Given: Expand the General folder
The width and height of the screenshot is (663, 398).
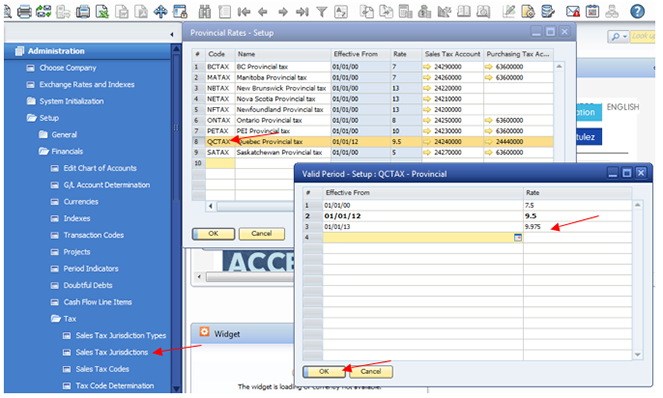Looking at the screenshot, I should (43, 135).
